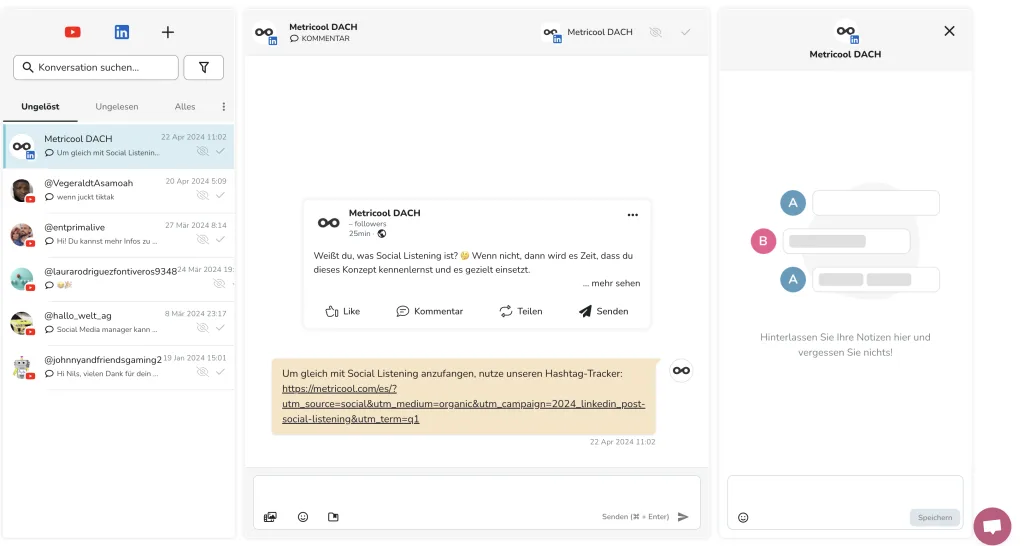
Task: Open saved replies folder icon
Action: 333,517
